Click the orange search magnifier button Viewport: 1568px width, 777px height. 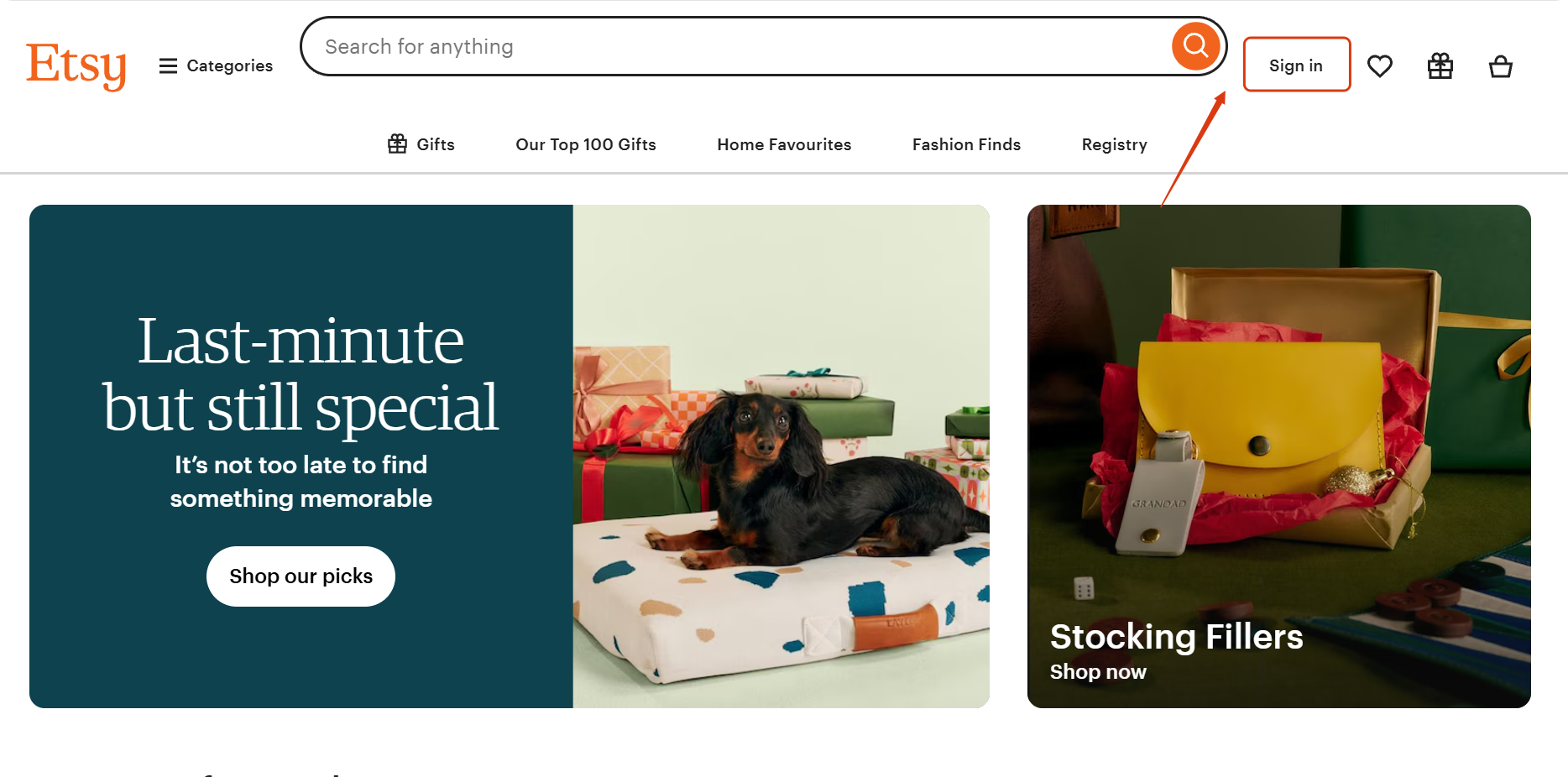(x=1195, y=46)
